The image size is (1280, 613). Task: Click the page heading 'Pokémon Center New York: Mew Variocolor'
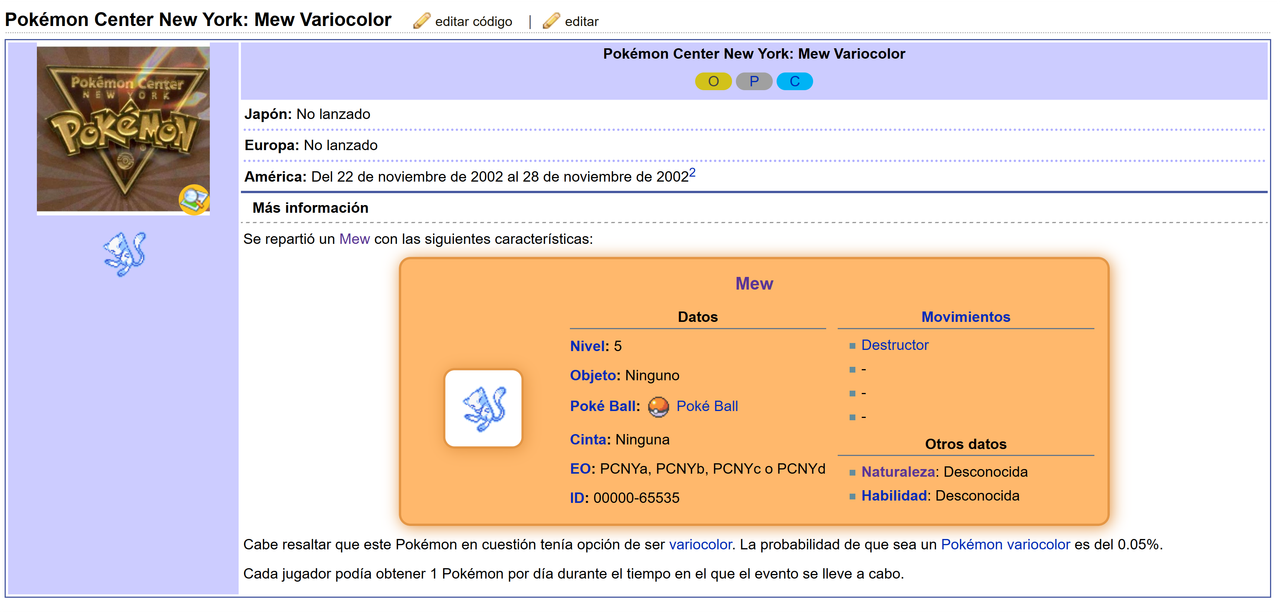coord(198,20)
